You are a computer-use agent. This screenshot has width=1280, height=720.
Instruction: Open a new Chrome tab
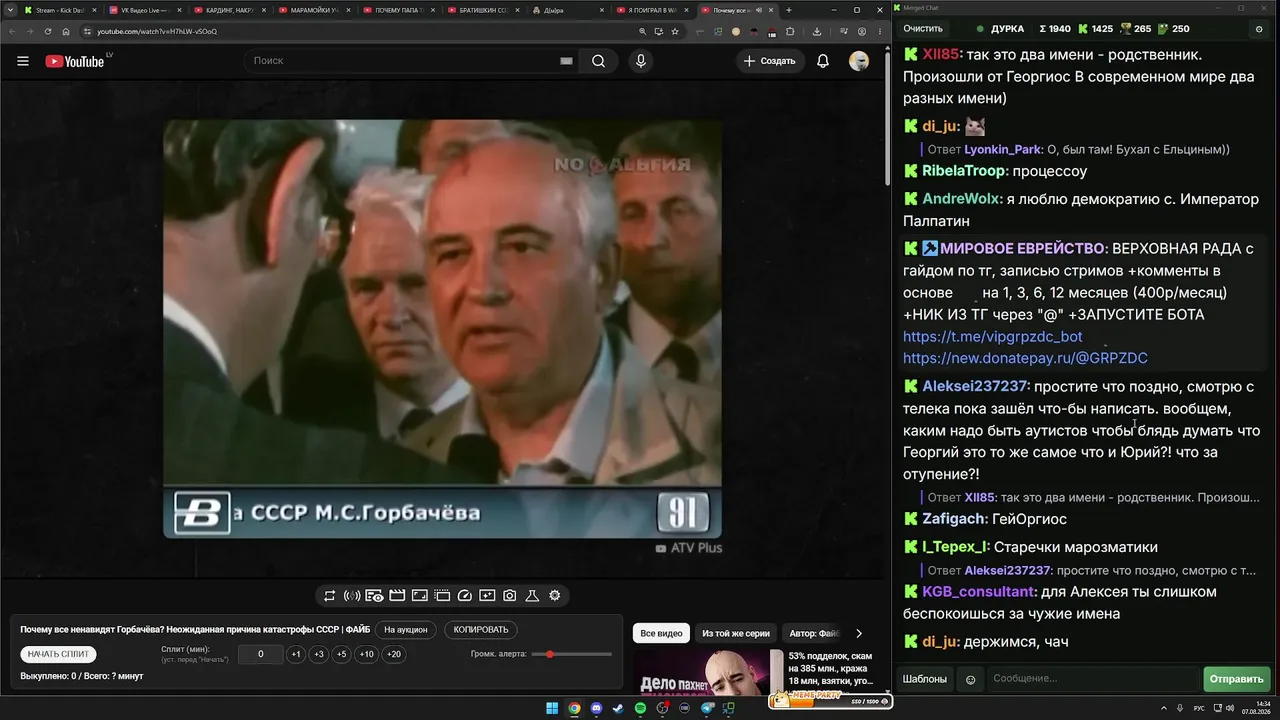[789, 10]
